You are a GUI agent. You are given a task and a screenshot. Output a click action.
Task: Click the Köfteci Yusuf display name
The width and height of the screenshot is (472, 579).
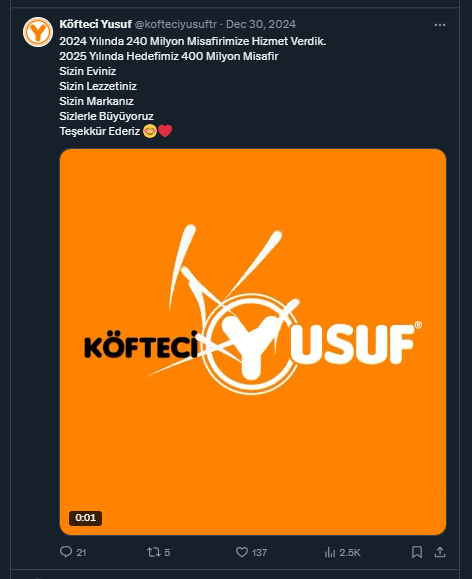point(95,24)
